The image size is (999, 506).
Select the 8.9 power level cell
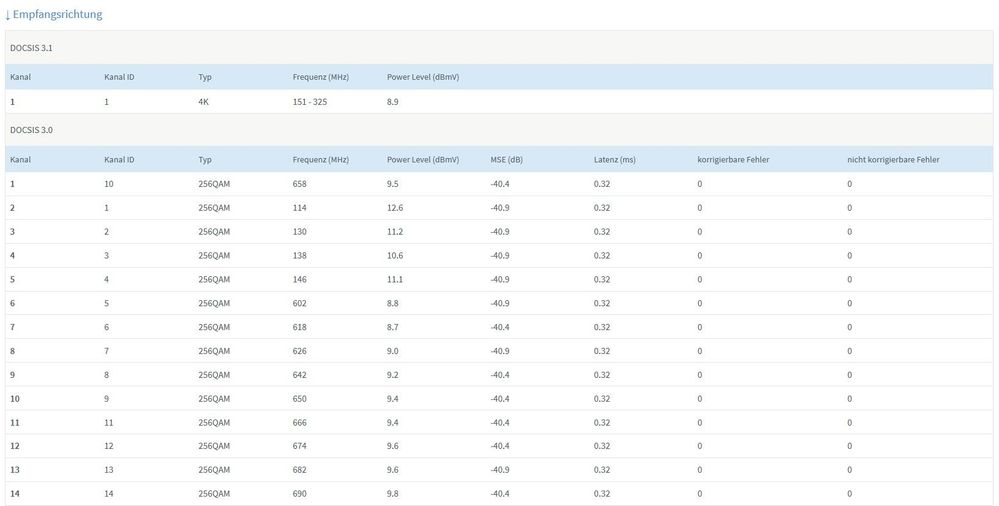click(x=393, y=101)
